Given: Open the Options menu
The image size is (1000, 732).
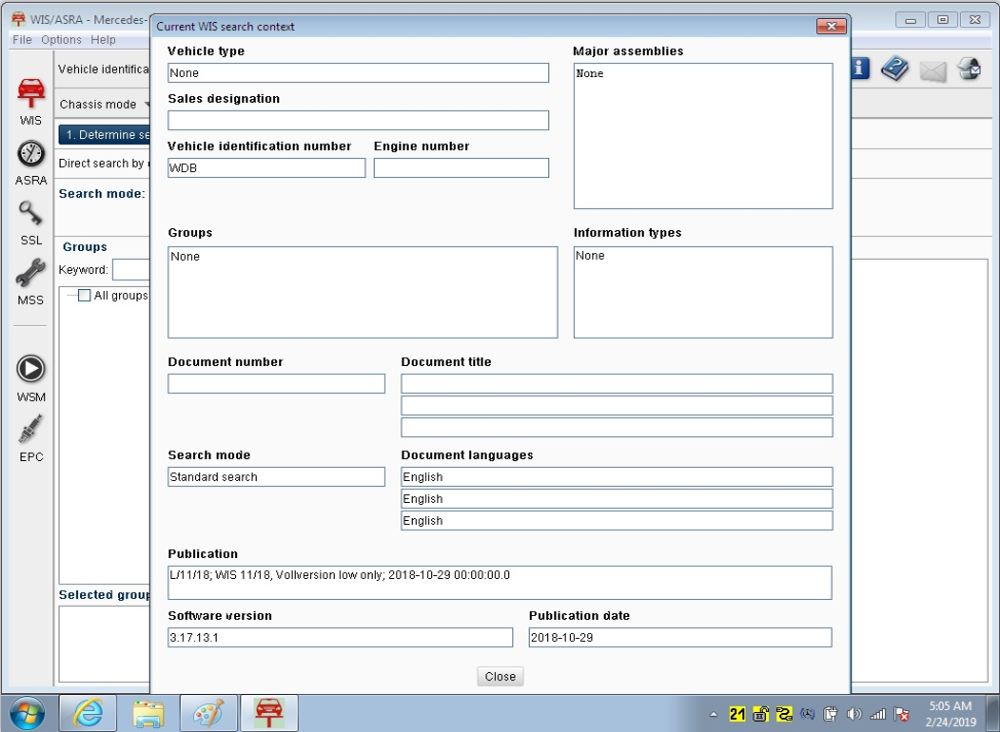Looking at the screenshot, I should (61, 40).
